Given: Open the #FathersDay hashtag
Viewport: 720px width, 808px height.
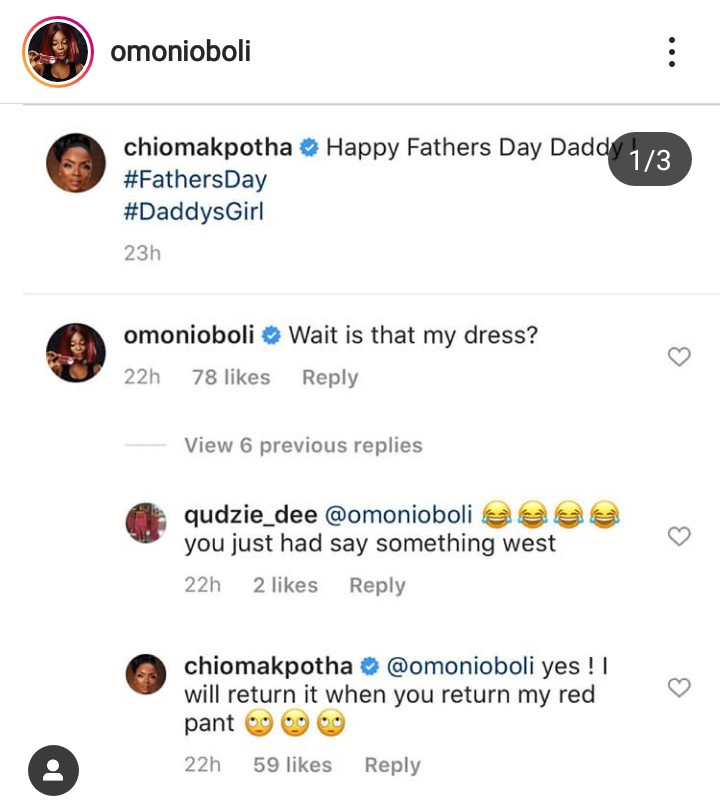Looking at the screenshot, I should click(x=195, y=180).
